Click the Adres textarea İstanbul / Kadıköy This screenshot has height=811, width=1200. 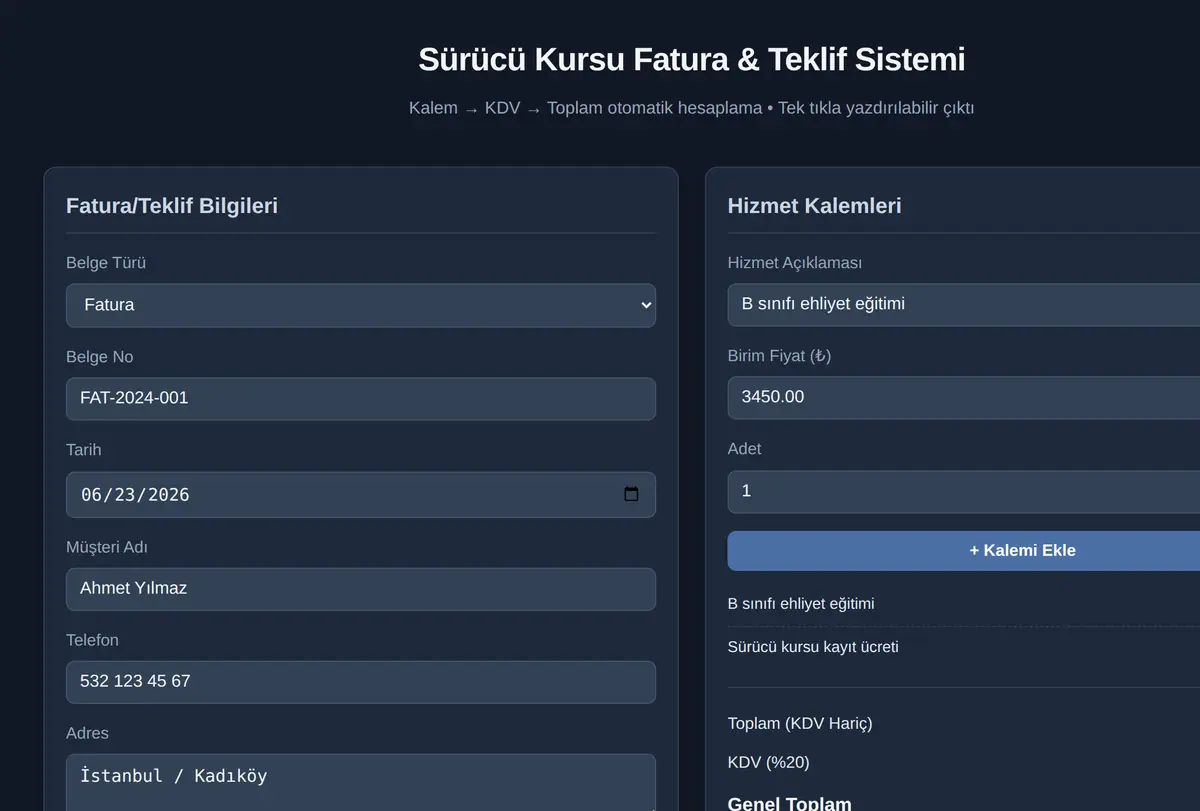tap(361, 782)
